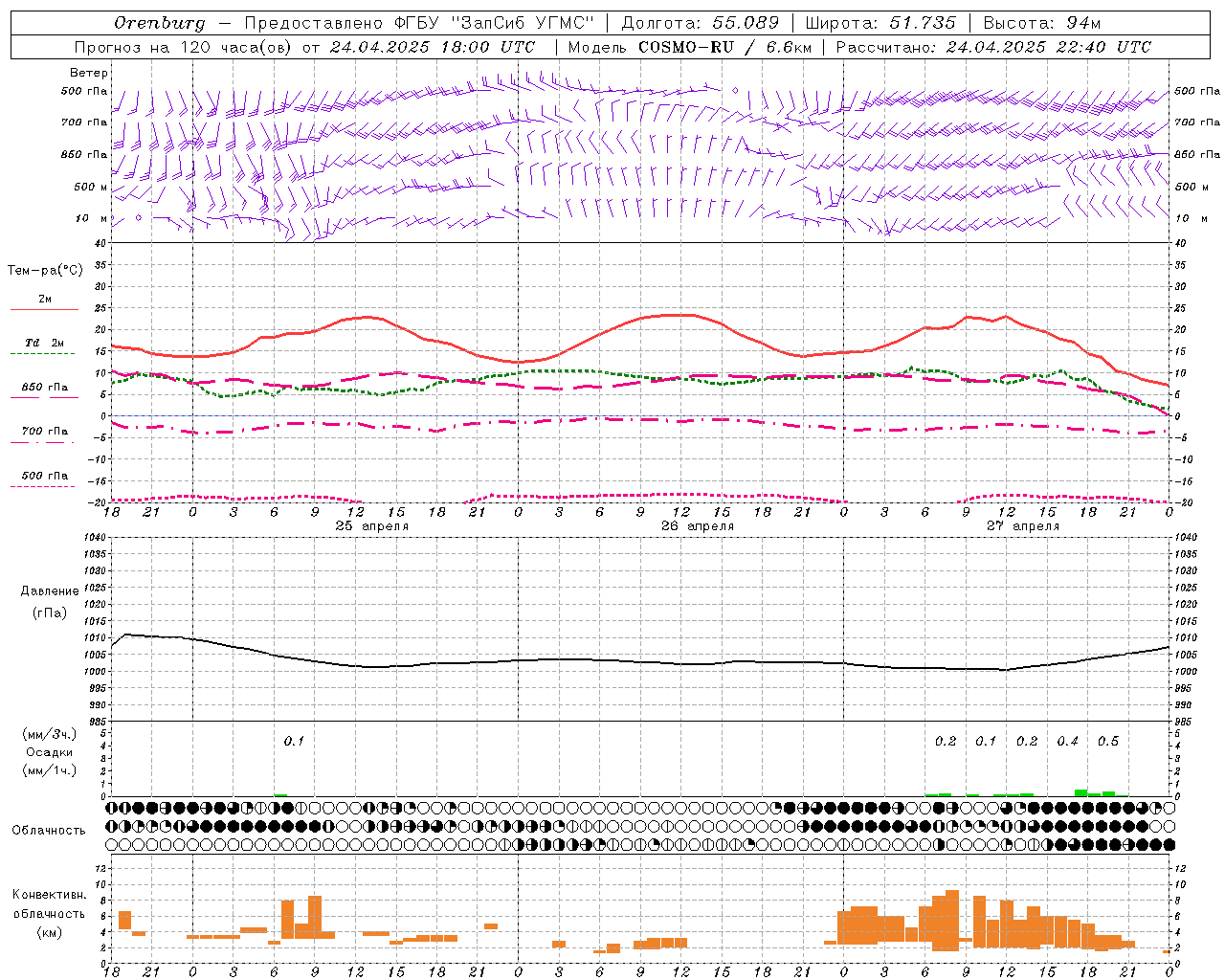1225x980 pixels.
Task: Select the 27 апреля date label
Action: (1023, 526)
